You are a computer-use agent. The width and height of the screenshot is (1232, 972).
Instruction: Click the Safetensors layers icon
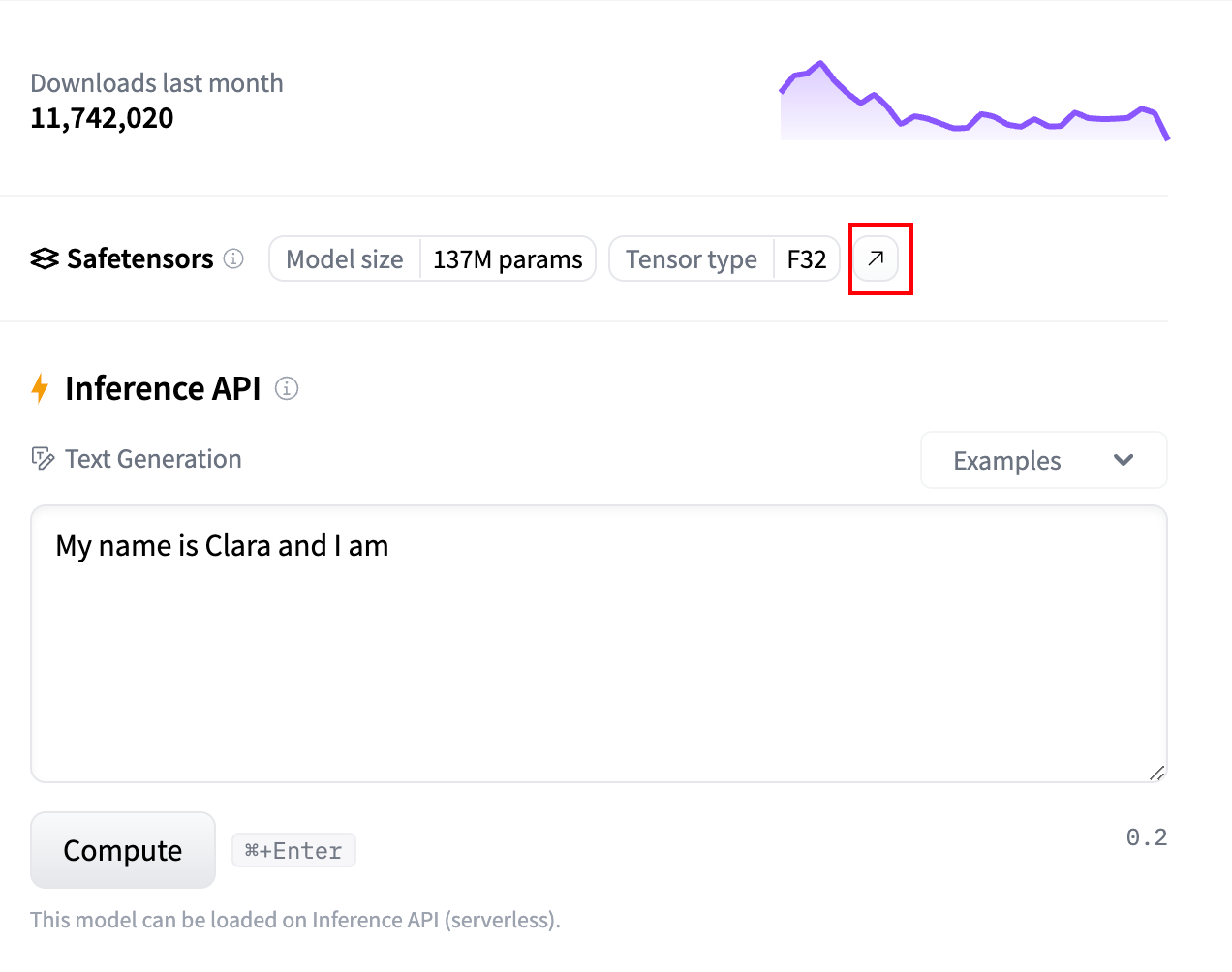pyautogui.click(x=43, y=258)
